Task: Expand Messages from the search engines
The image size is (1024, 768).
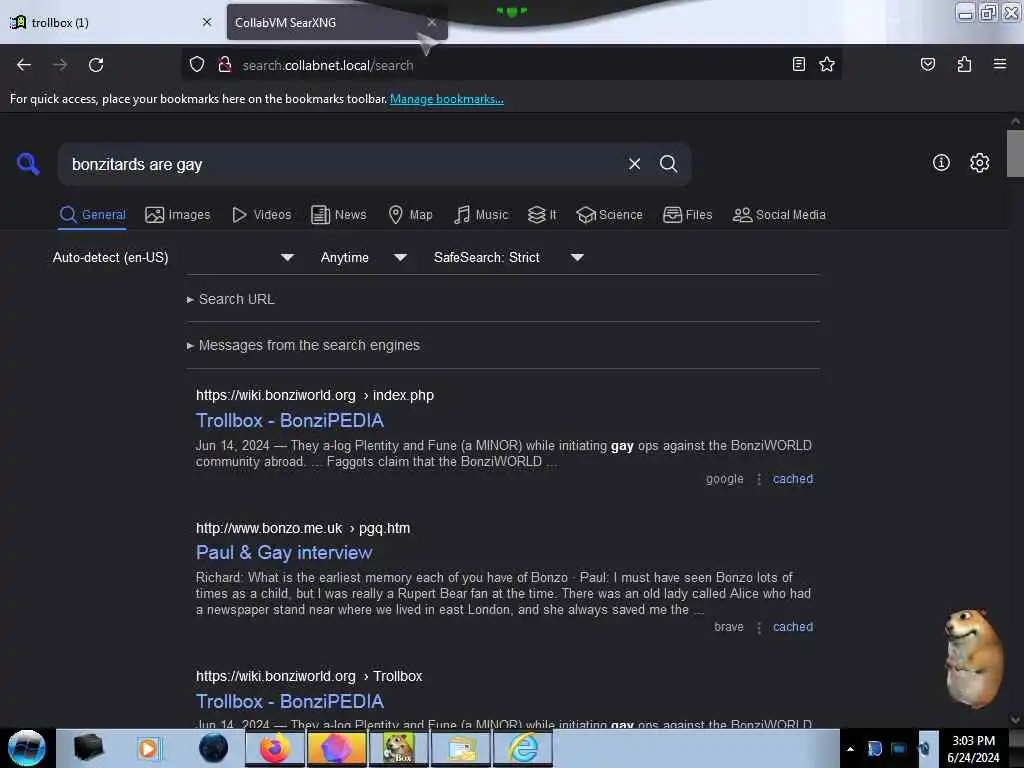Action: [303, 345]
